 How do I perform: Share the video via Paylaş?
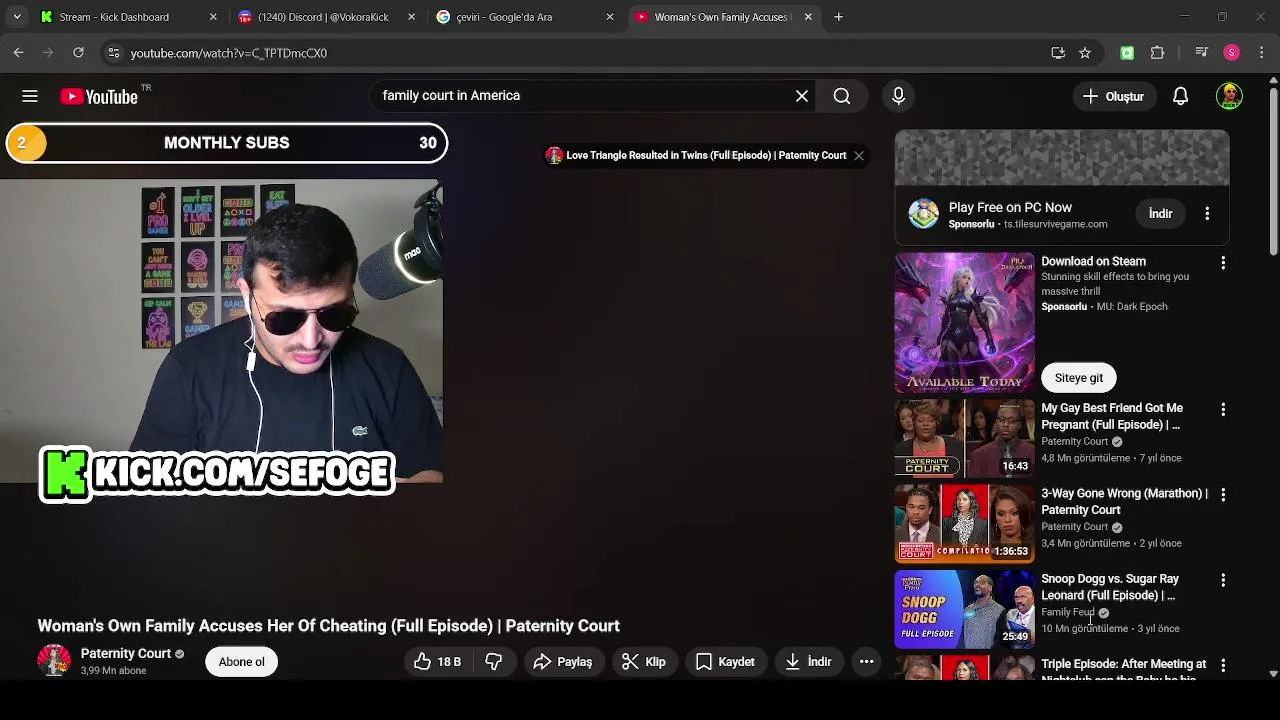coord(562,662)
